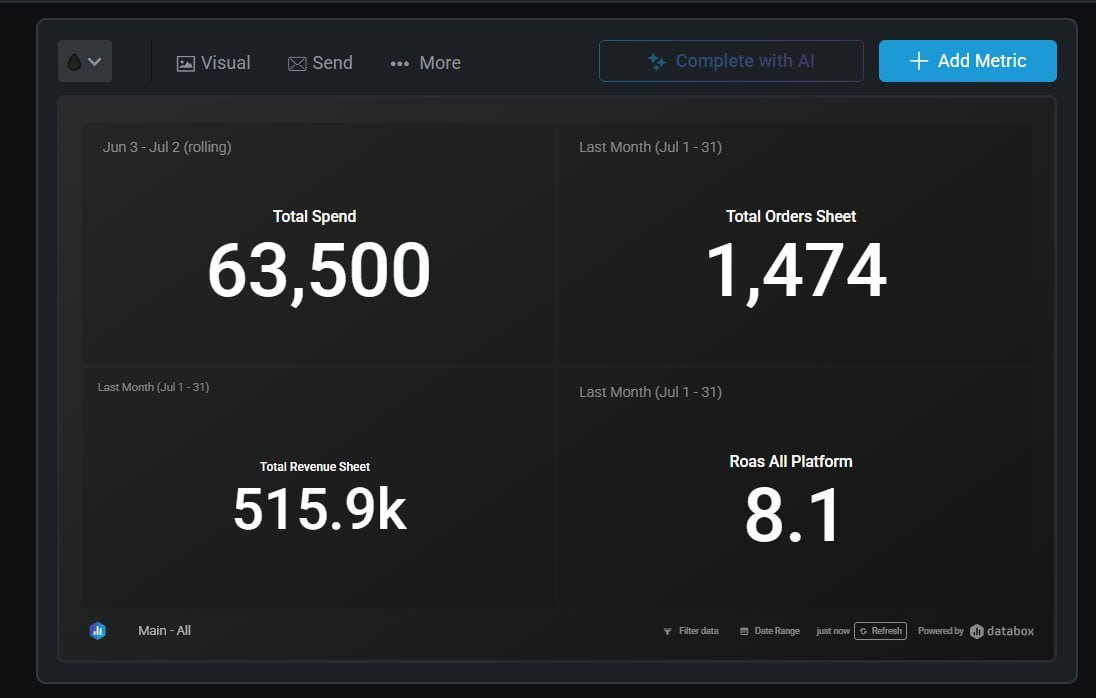Open the droplet theme color dropdown
The height and width of the screenshot is (698, 1096).
[x=85, y=62]
